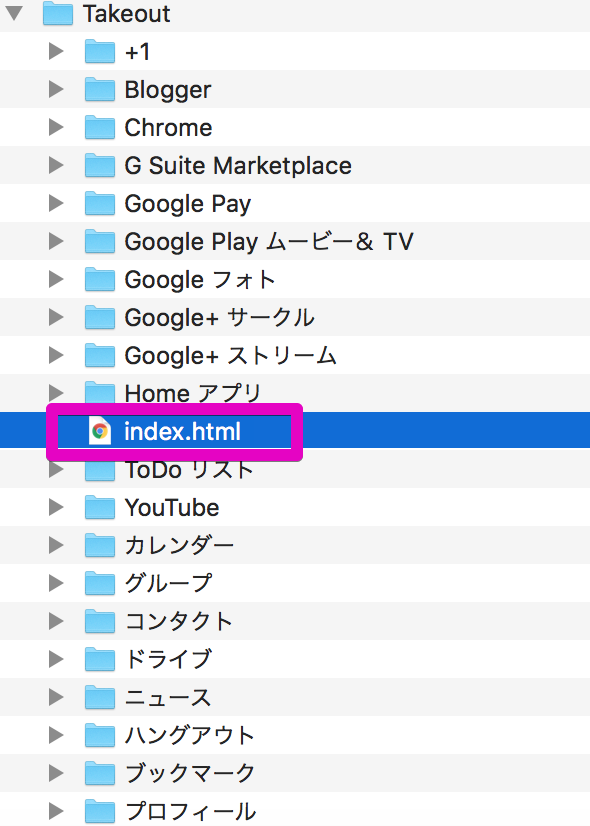Expand the Google+ サークル folder triangle
590x826 pixels.
click(56, 317)
